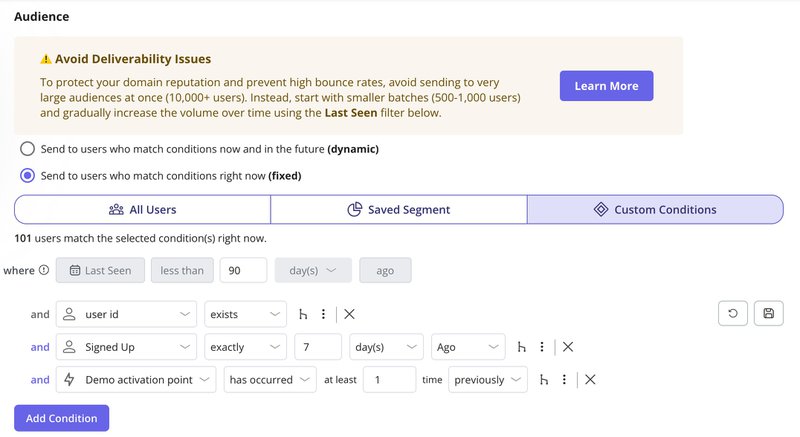The width and height of the screenshot is (800, 437).
Task: Select the fixed audience radio option
Action: click(27, 176)
